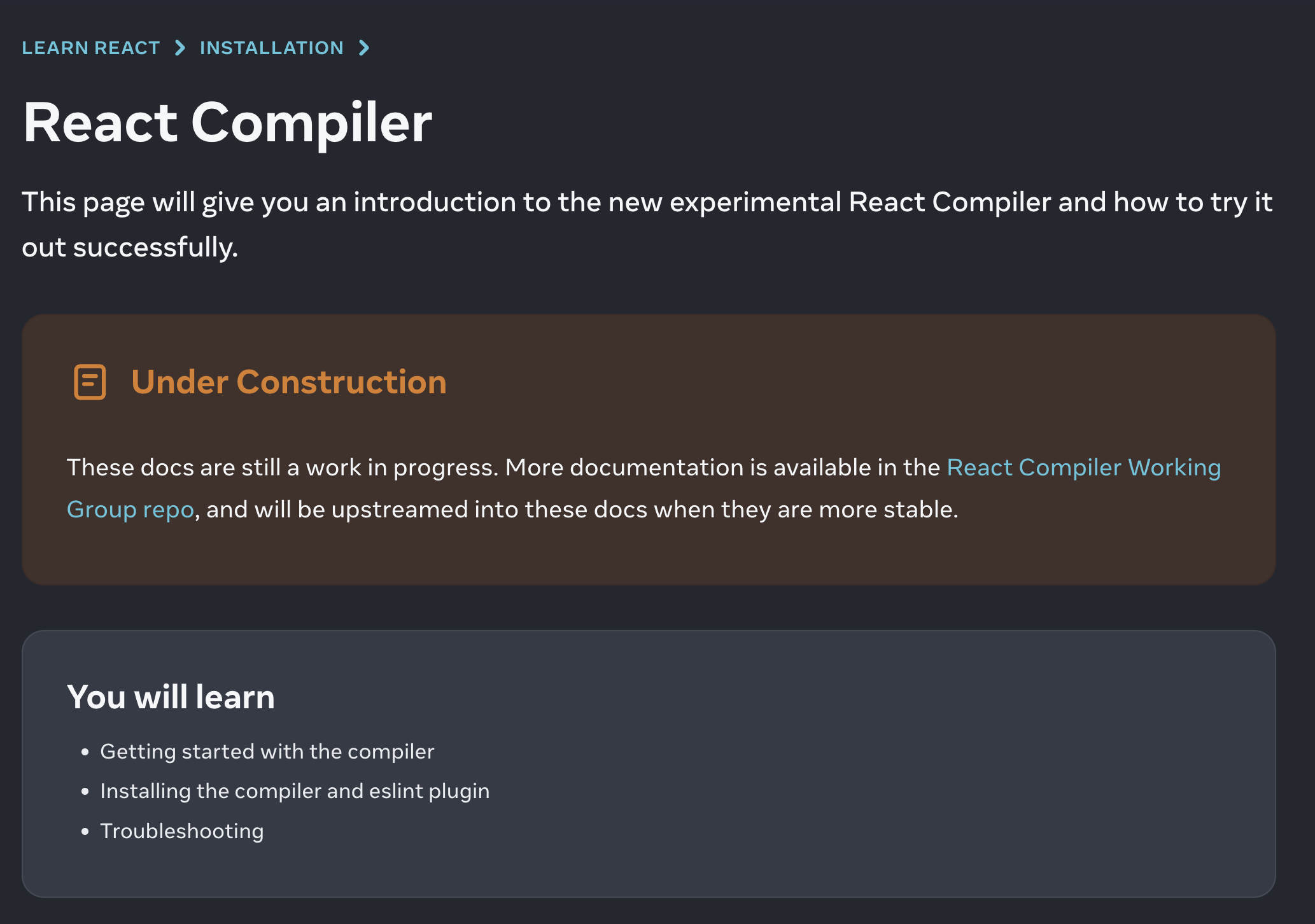Viewport: 1315px width, 924px height.
Task: Open the React Compiler Working link text
Action: coord(1084,467)
